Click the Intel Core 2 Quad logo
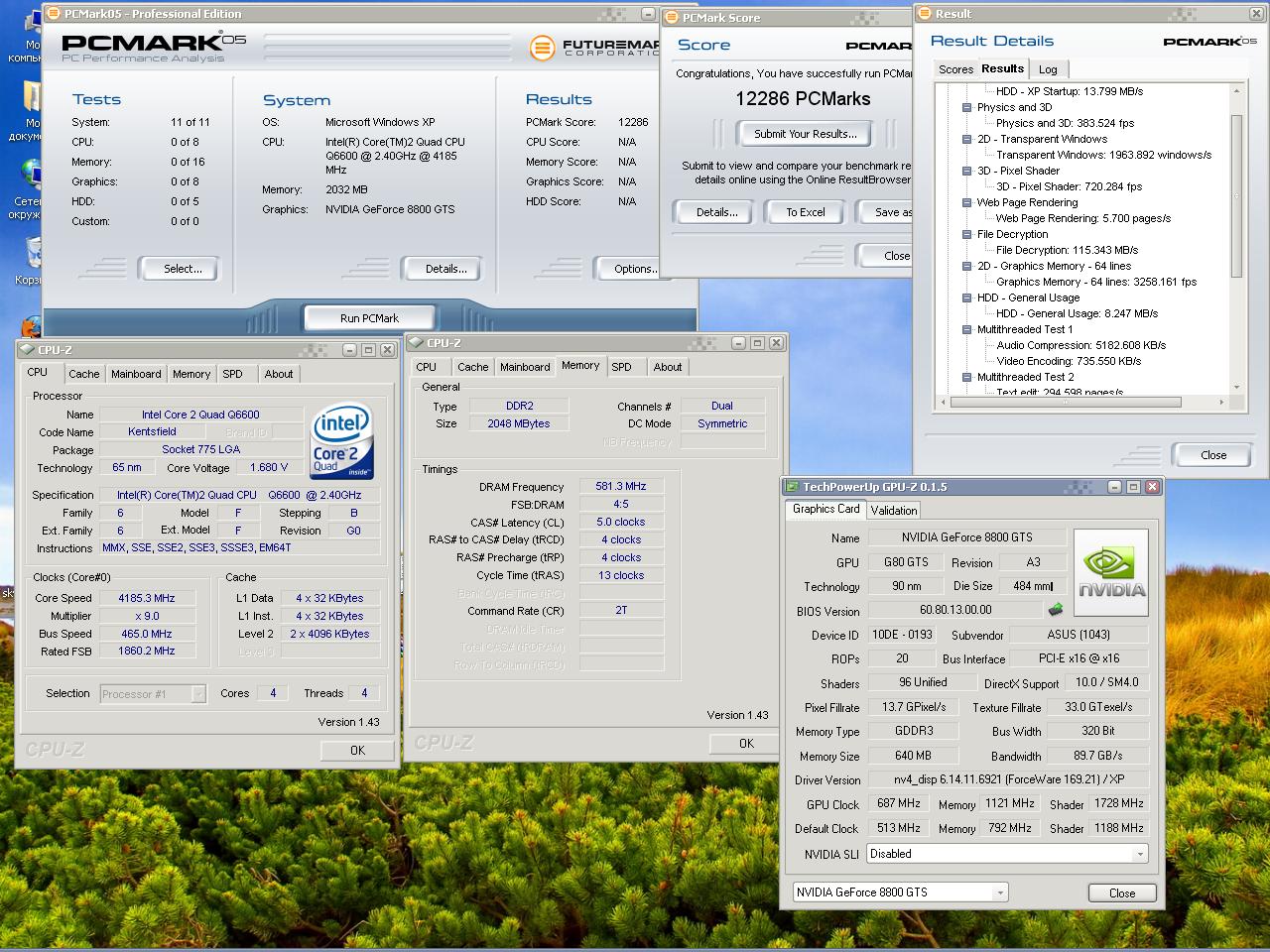1270x952 pixels. click(x=340, y=441)
